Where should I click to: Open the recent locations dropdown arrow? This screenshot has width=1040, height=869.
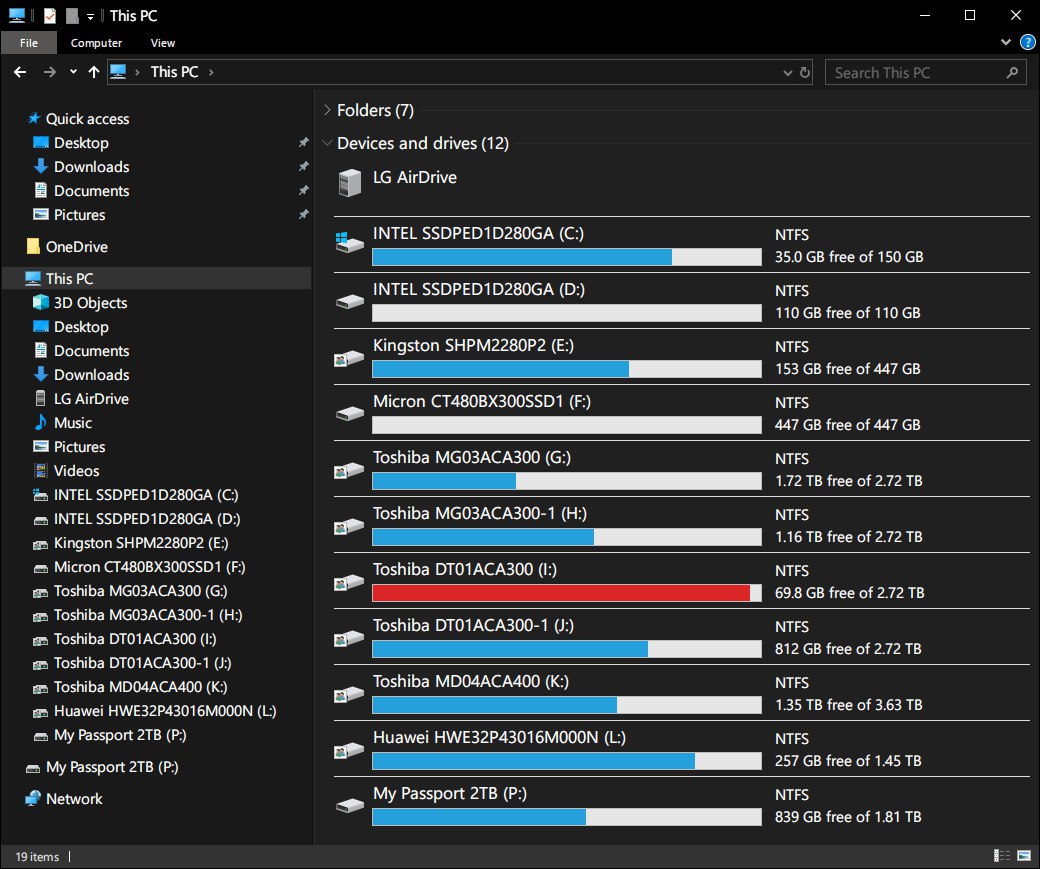point(73,72)
